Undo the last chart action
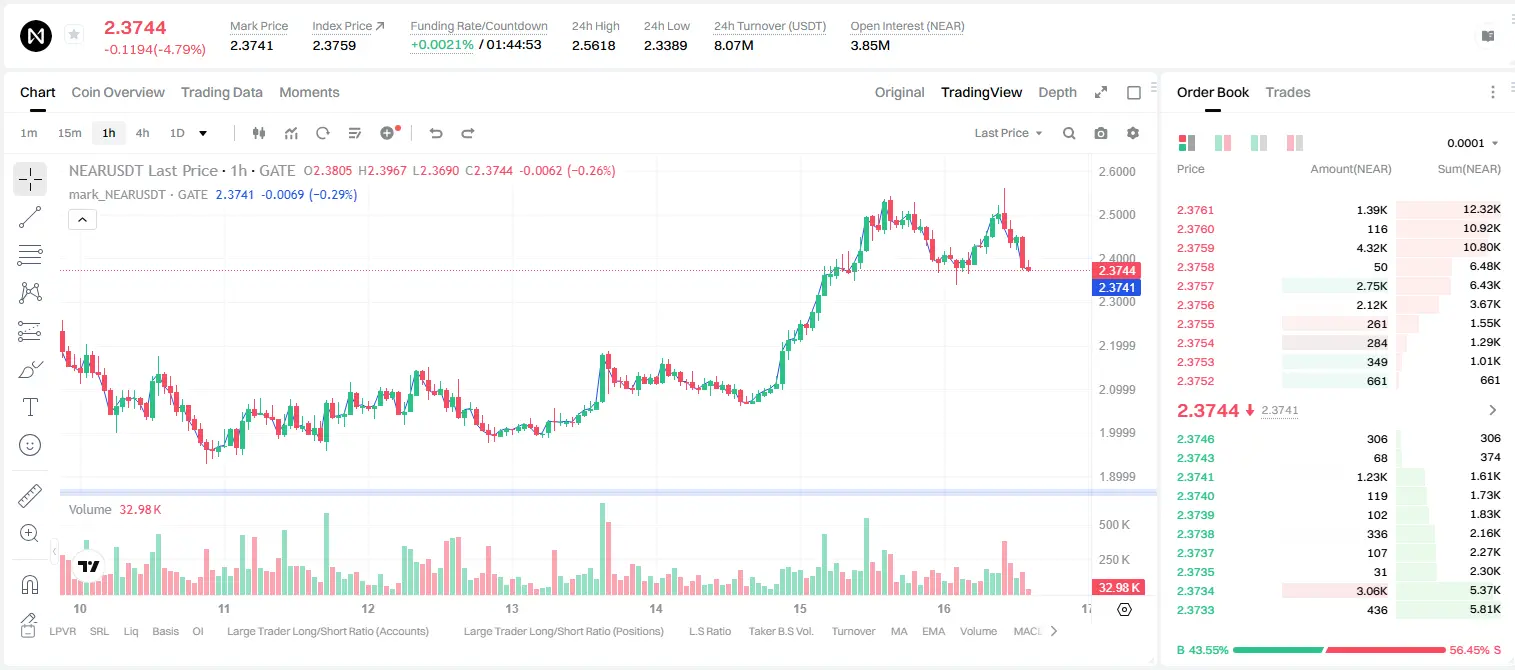1515x670 pixels. point(436,133)
